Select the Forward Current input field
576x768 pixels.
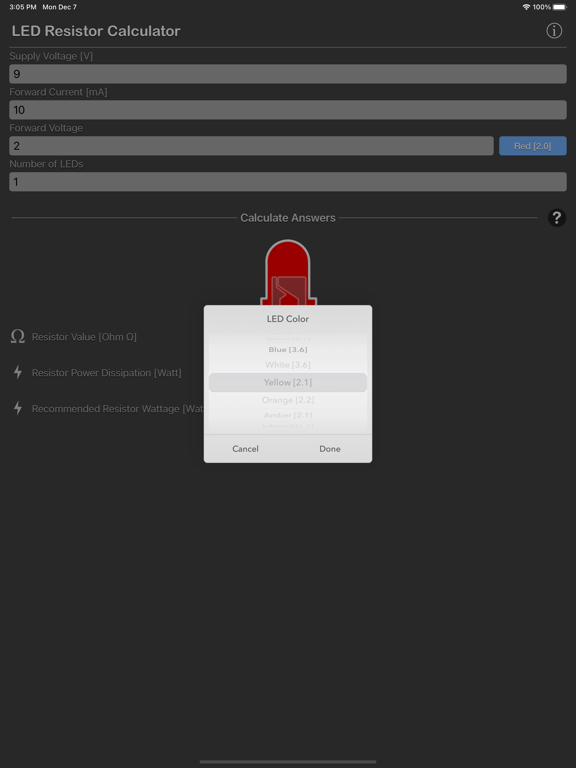[288, 110]
